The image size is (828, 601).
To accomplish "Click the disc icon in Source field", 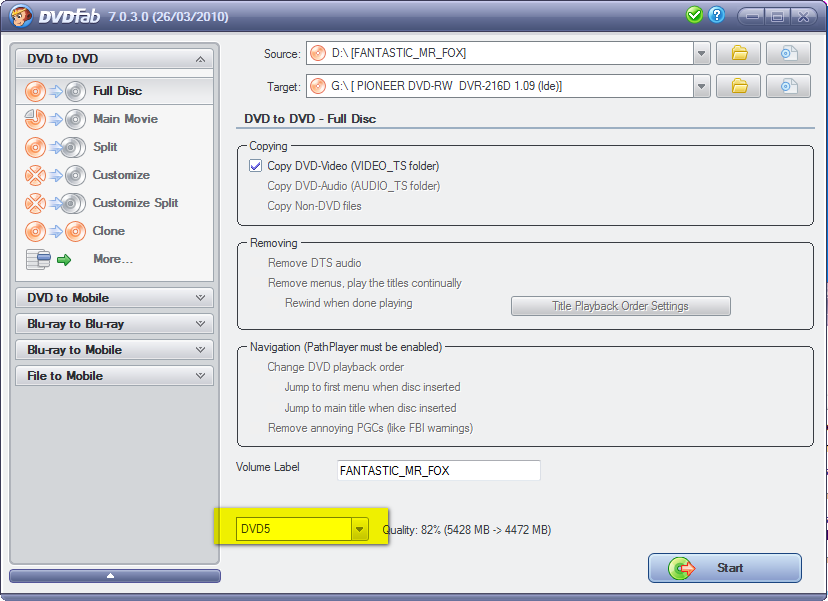I will point(318,53).
